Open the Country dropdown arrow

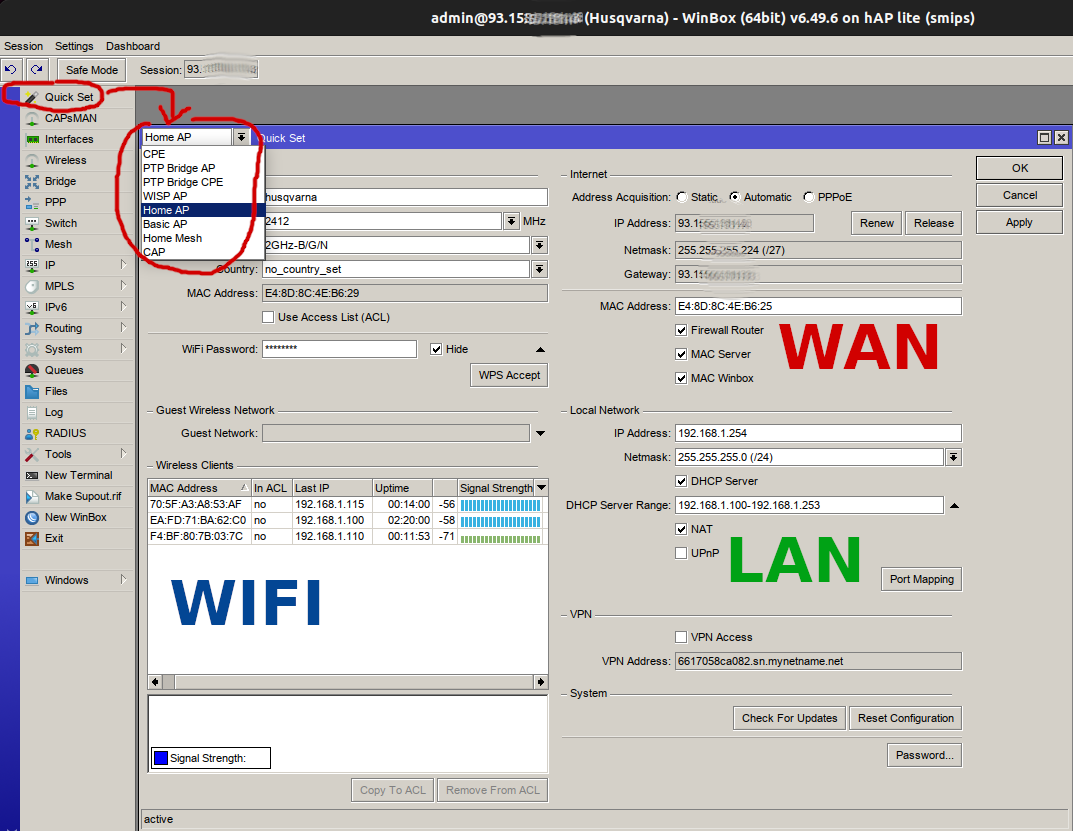539,269
